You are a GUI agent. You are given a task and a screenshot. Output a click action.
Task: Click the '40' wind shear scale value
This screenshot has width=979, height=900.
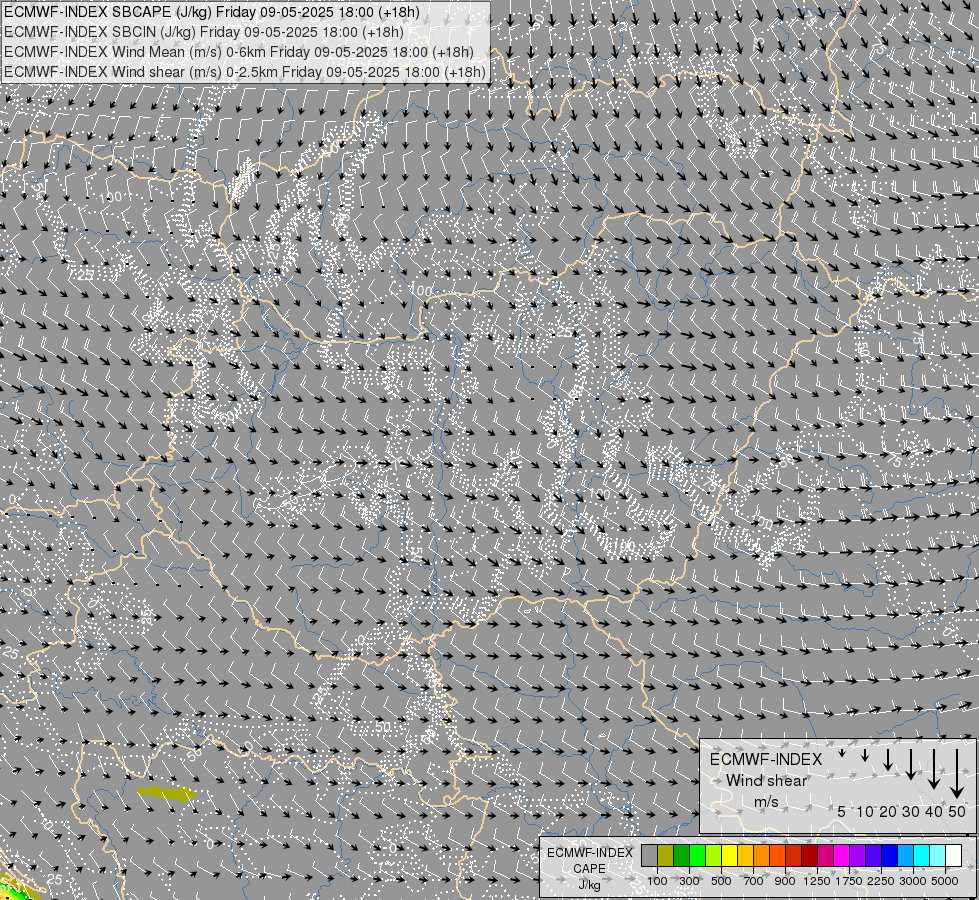(934, 811)
